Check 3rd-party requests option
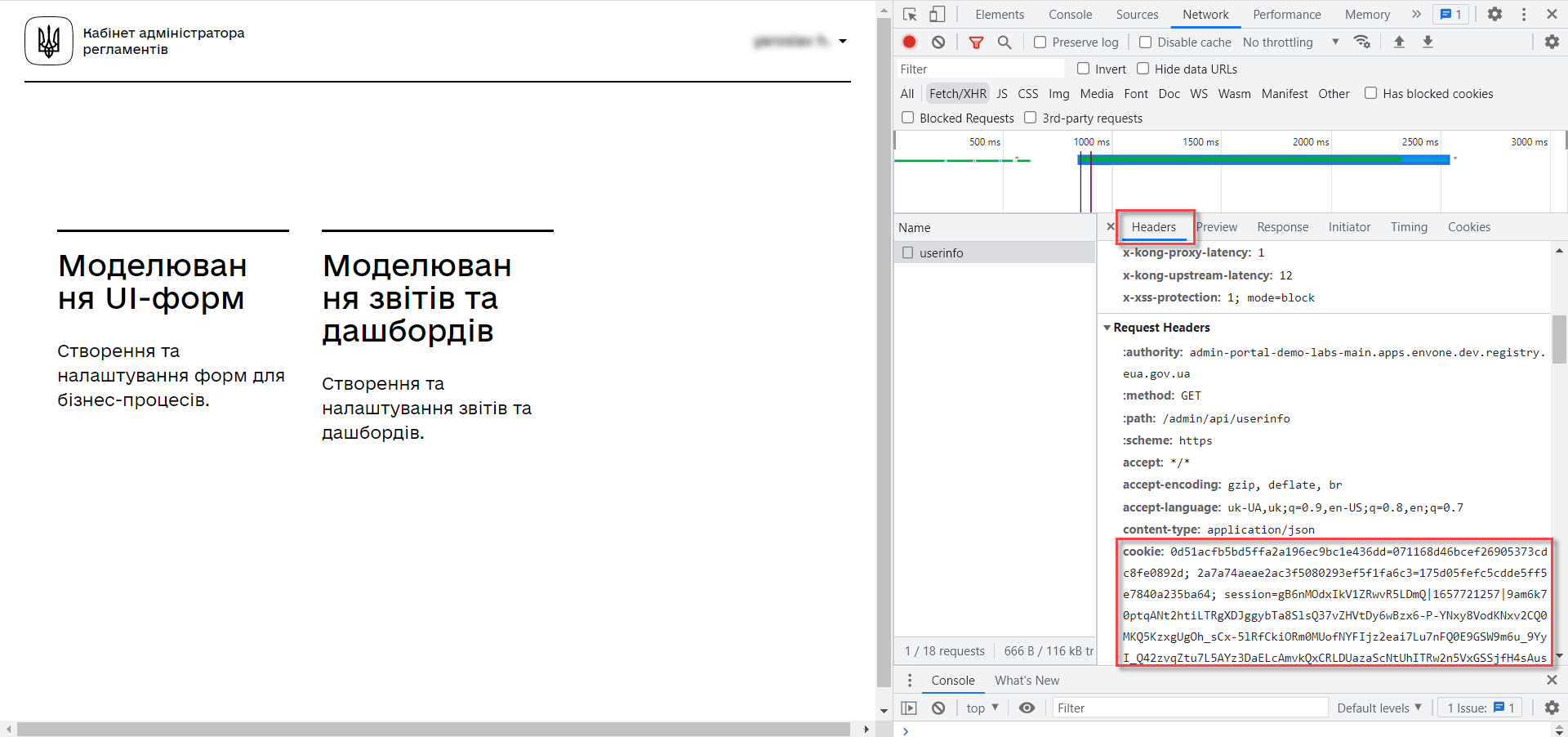The width and height of the screenshot is (1568, 737). tap(1031, 118)
